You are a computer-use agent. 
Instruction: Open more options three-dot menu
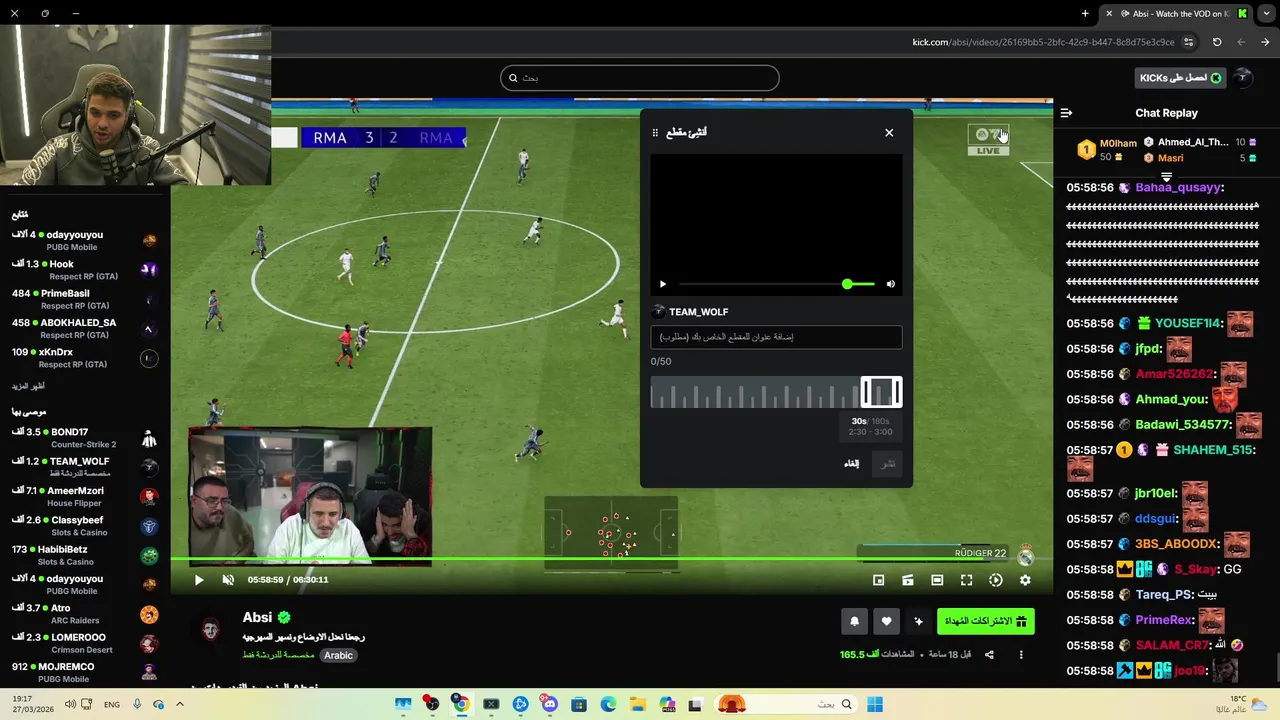(1021, 655)
